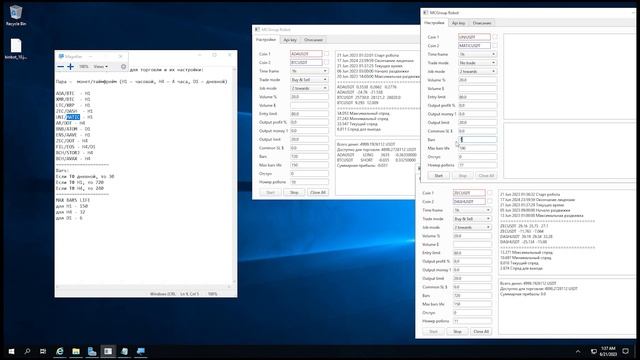The width and height of the screenshot is (640, 360).
Task: Click the ZEC/DASH - H1 line in Notepad
Action: tap(74, 111)
